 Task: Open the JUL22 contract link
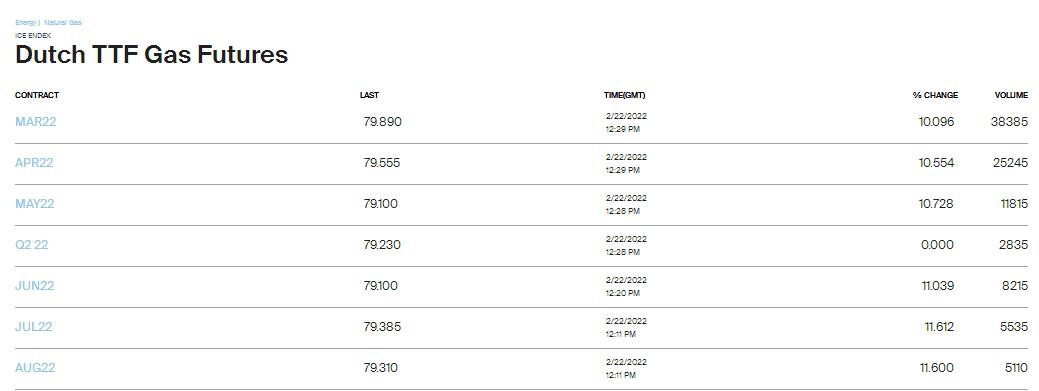point(34,327)
